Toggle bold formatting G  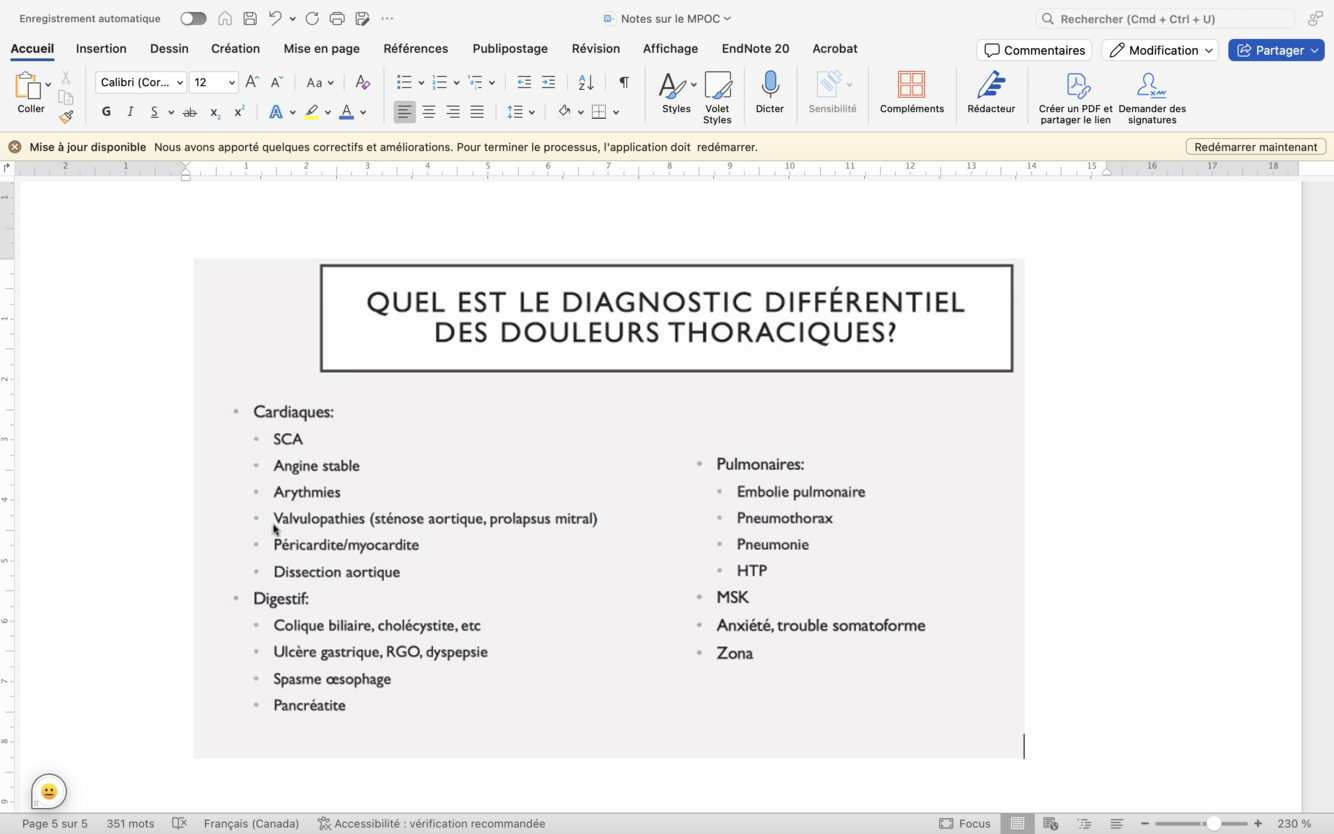[106, 112]
